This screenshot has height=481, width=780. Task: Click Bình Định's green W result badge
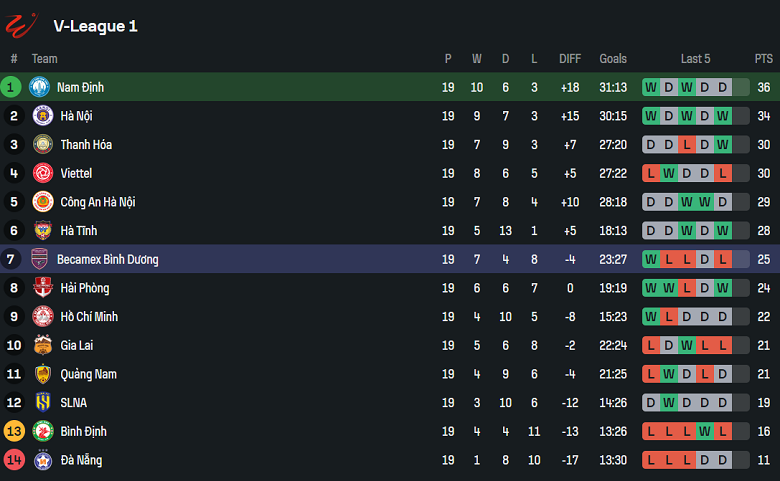(704, 432)
